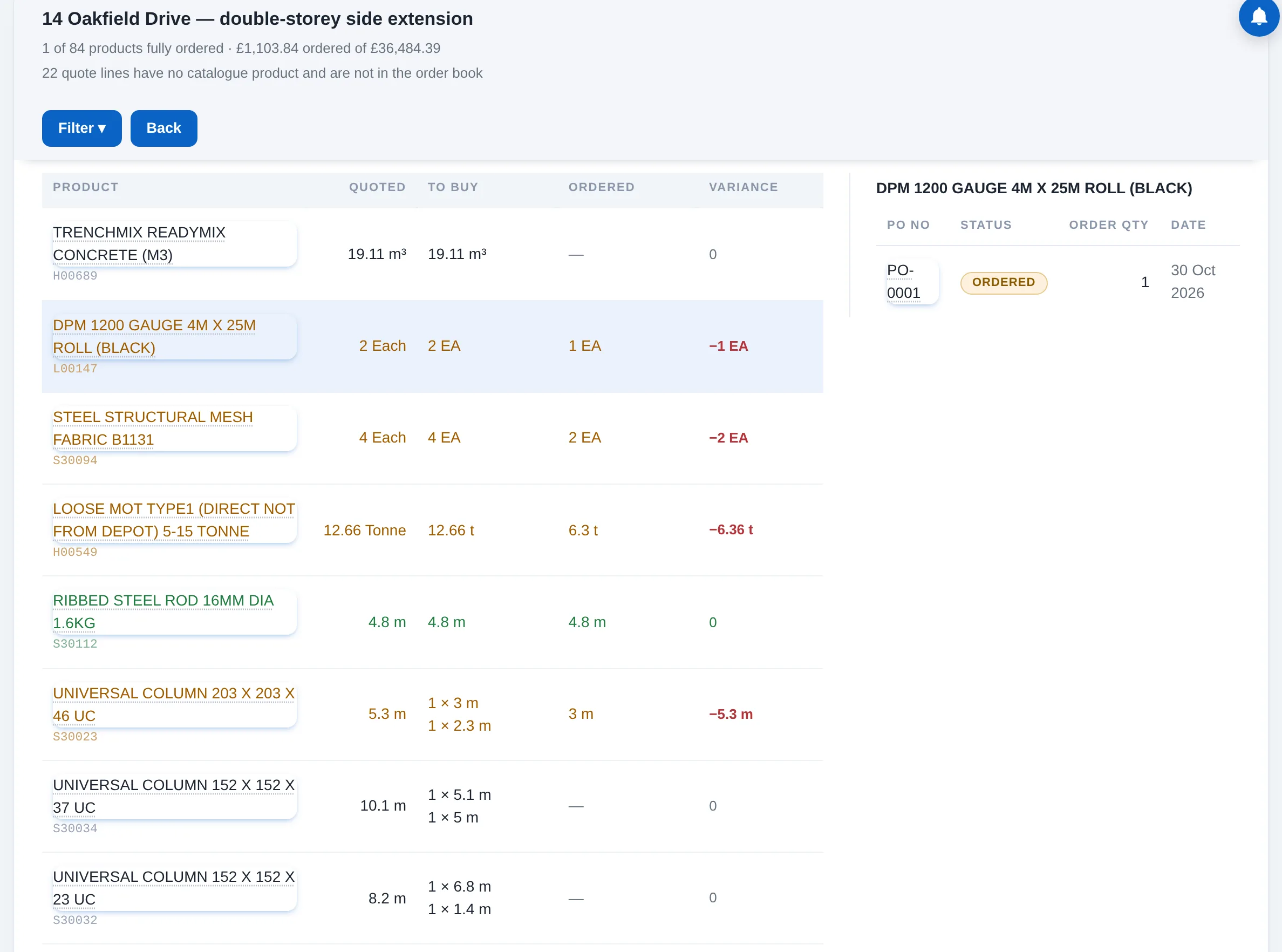The width and height of the screenshot is (1282, 952).
Task: Click the ORDER QTY column header
Action: (x=1109, y=225)
